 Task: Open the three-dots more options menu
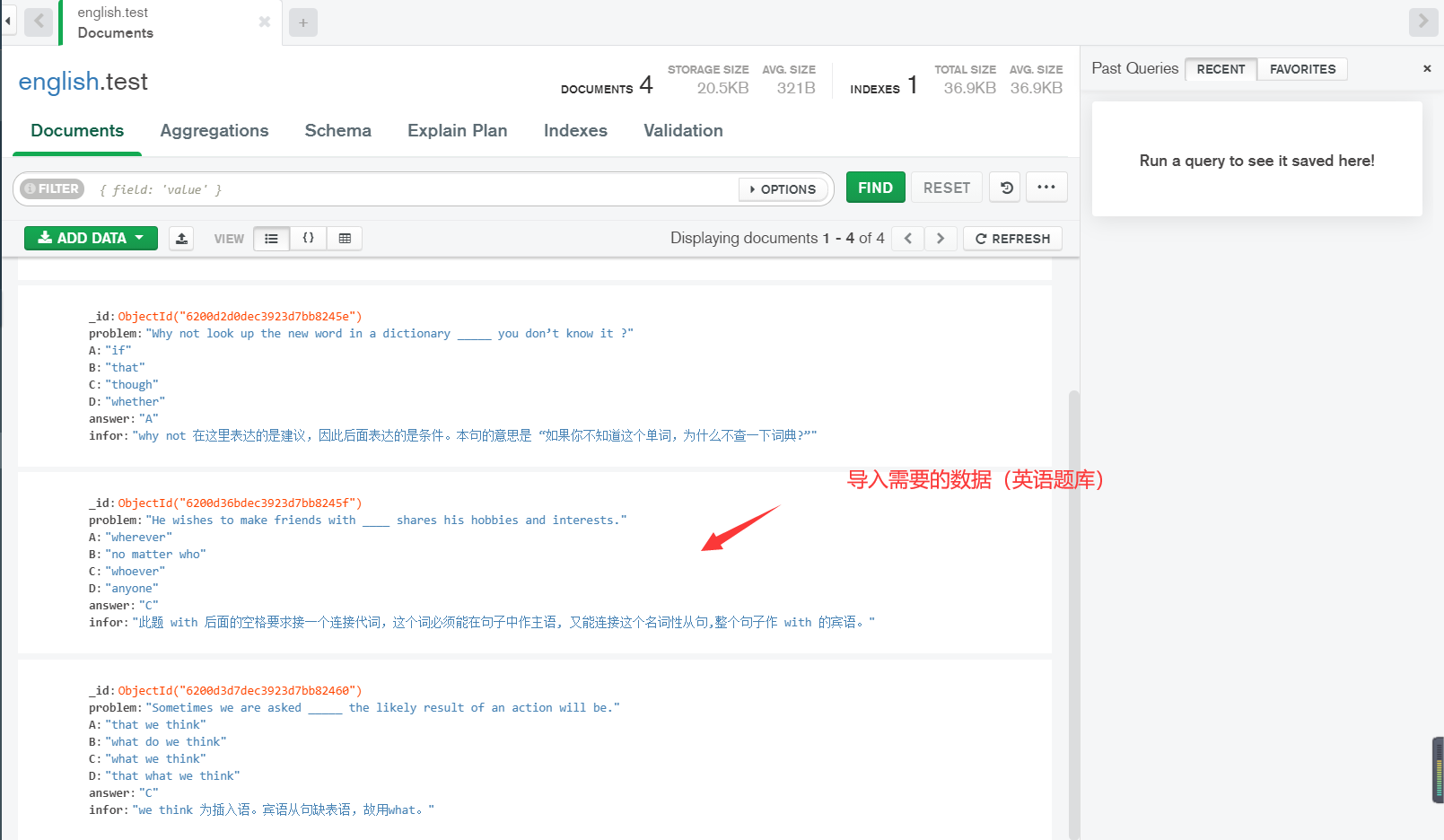pos(1046,188)
